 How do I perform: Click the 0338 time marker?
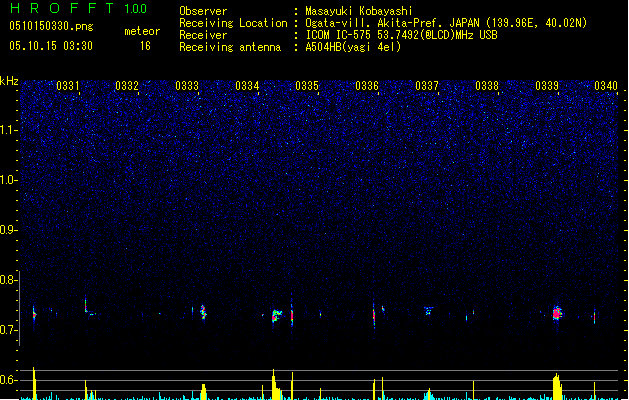(487, 86)
